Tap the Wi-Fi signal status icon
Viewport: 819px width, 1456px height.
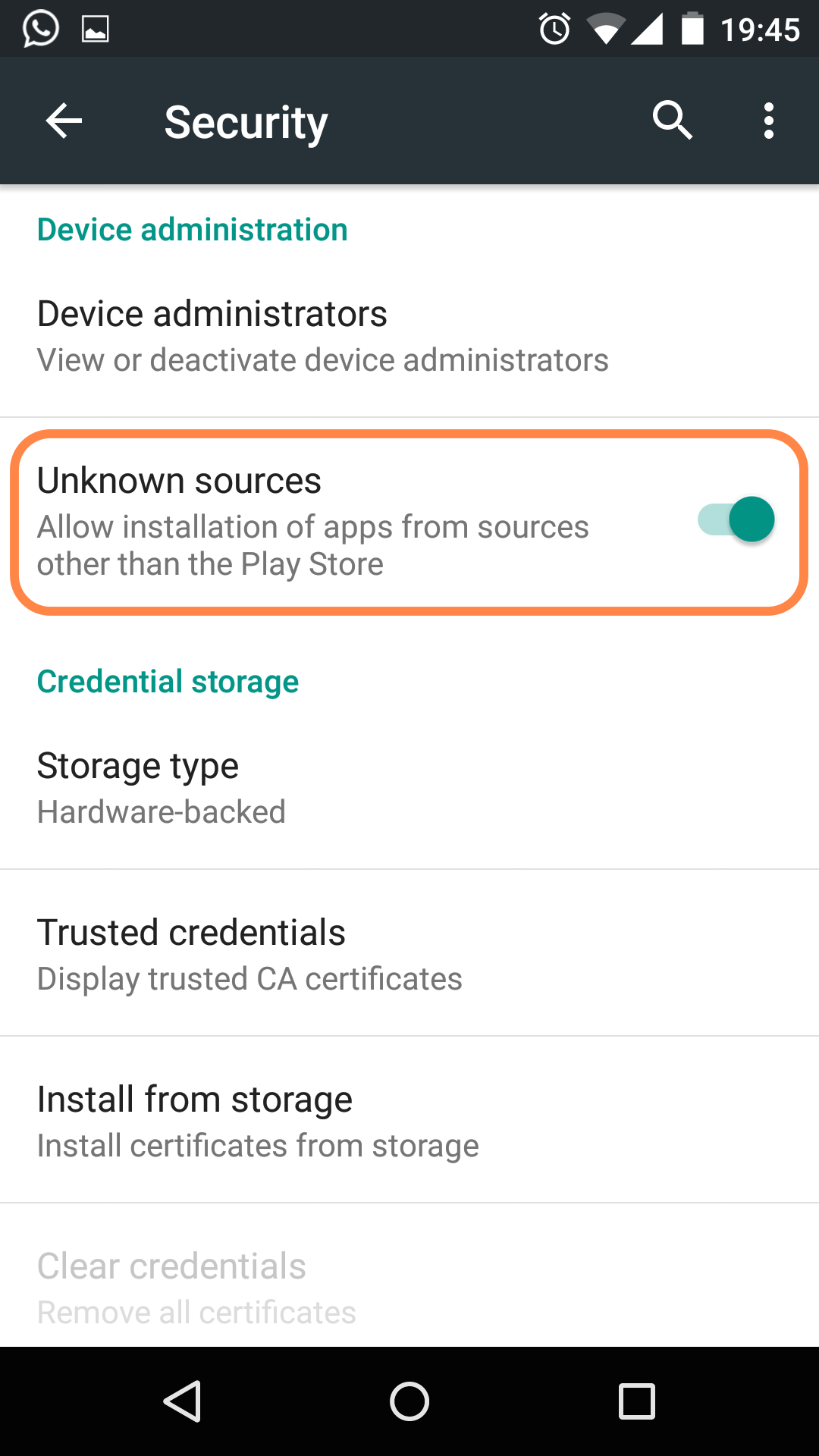605,30
